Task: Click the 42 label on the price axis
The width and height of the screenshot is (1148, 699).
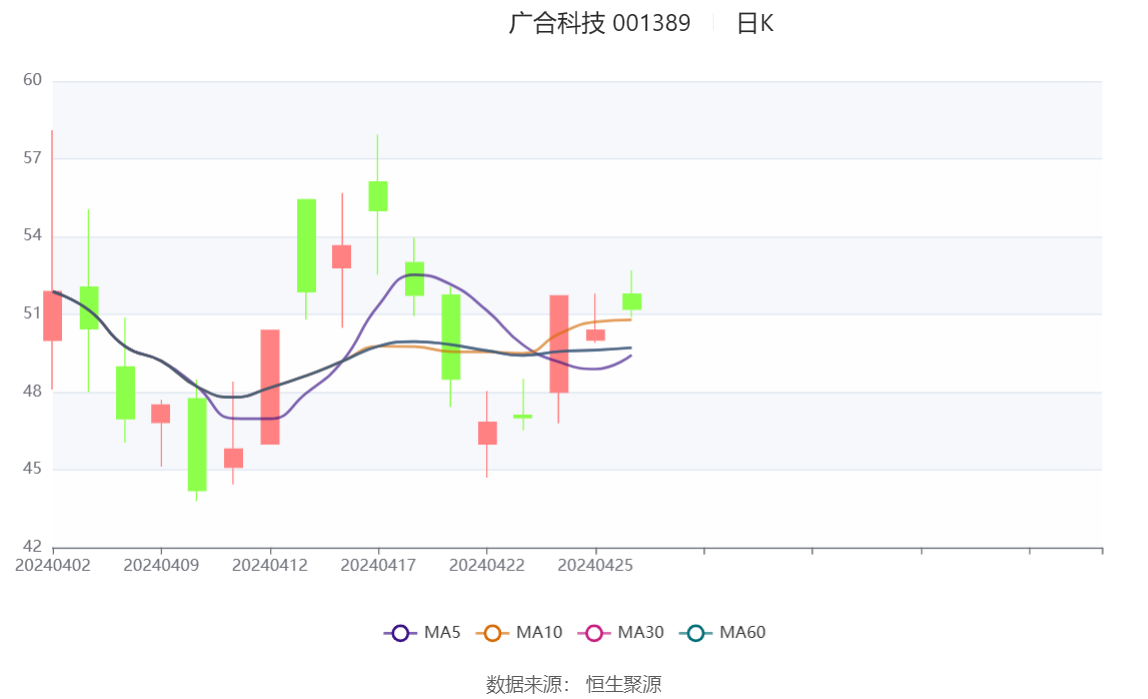Action: [32, 546]
